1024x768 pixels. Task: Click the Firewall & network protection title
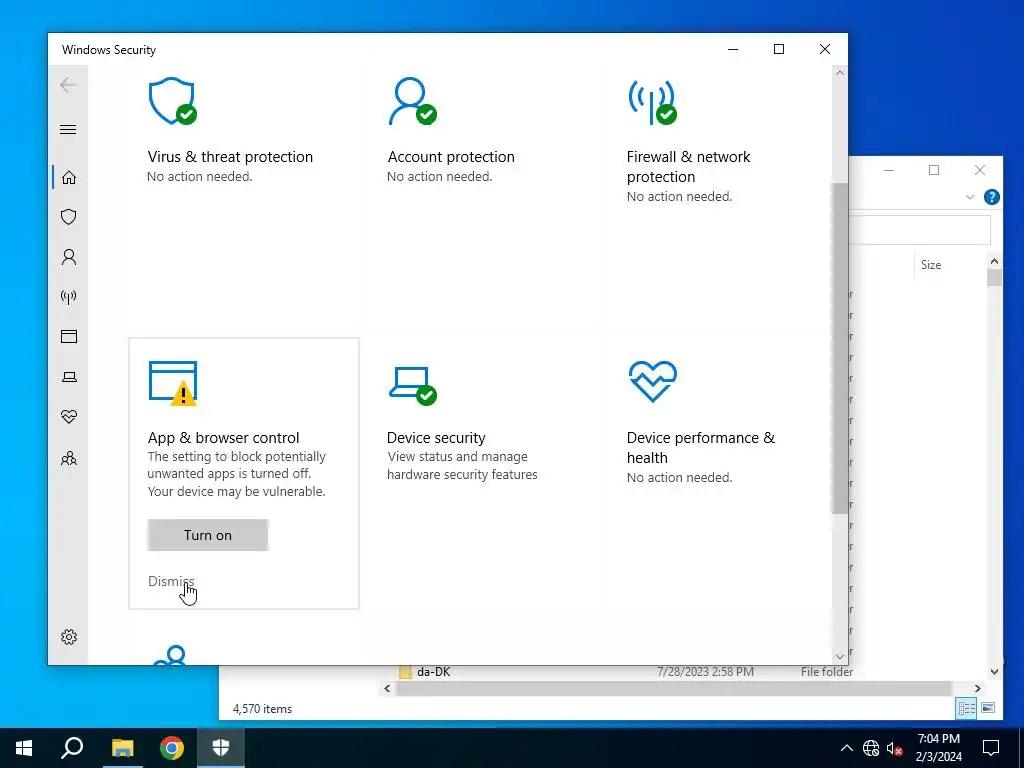688,167
